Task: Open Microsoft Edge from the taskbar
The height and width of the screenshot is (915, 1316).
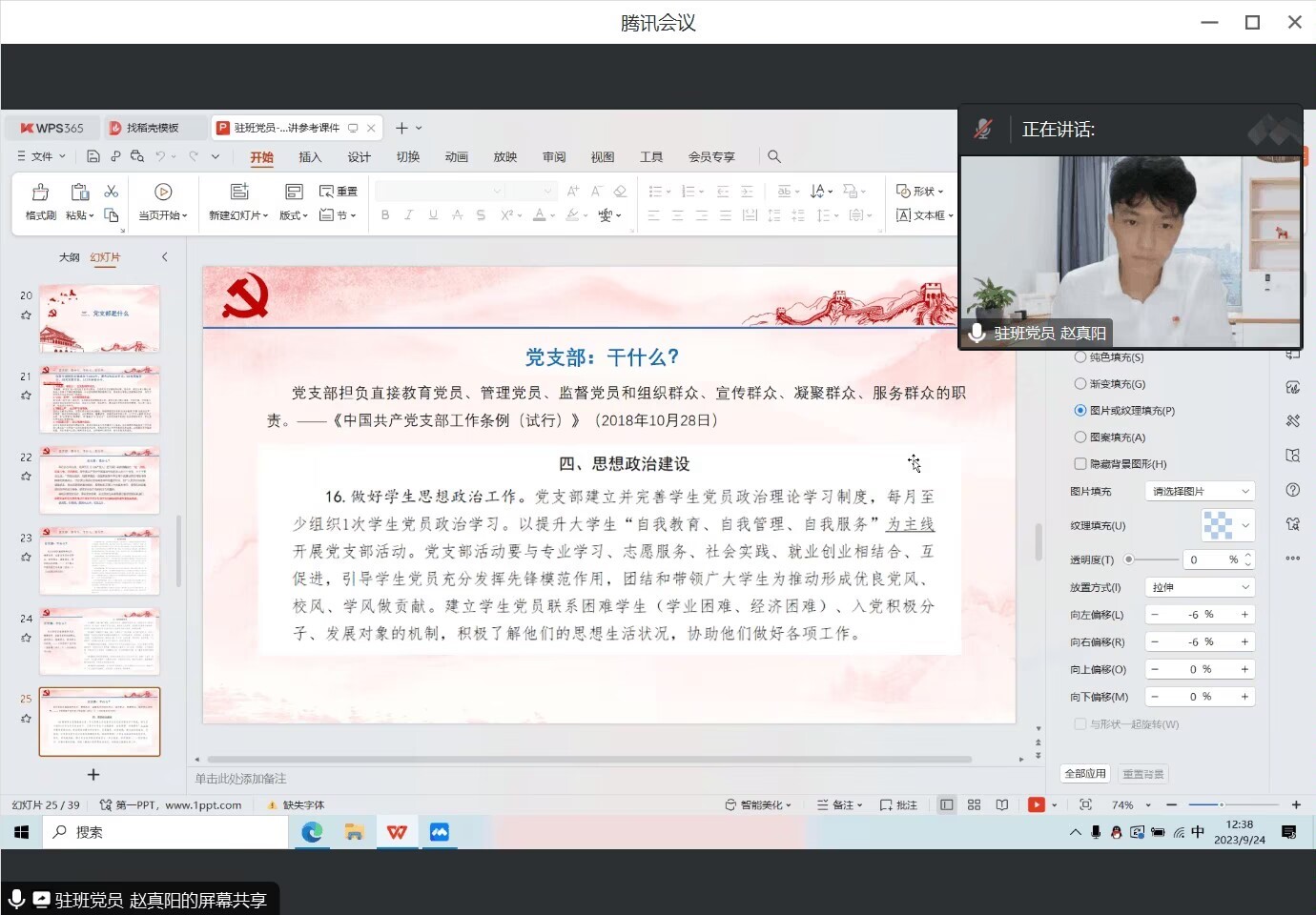Action: pos(312,832)
